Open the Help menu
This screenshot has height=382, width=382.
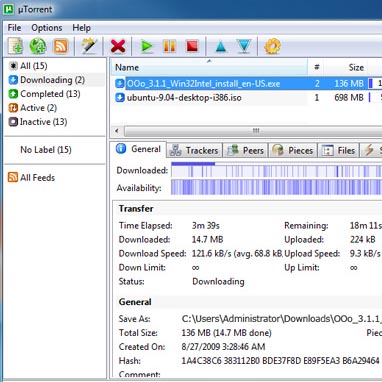pos(81,28)
